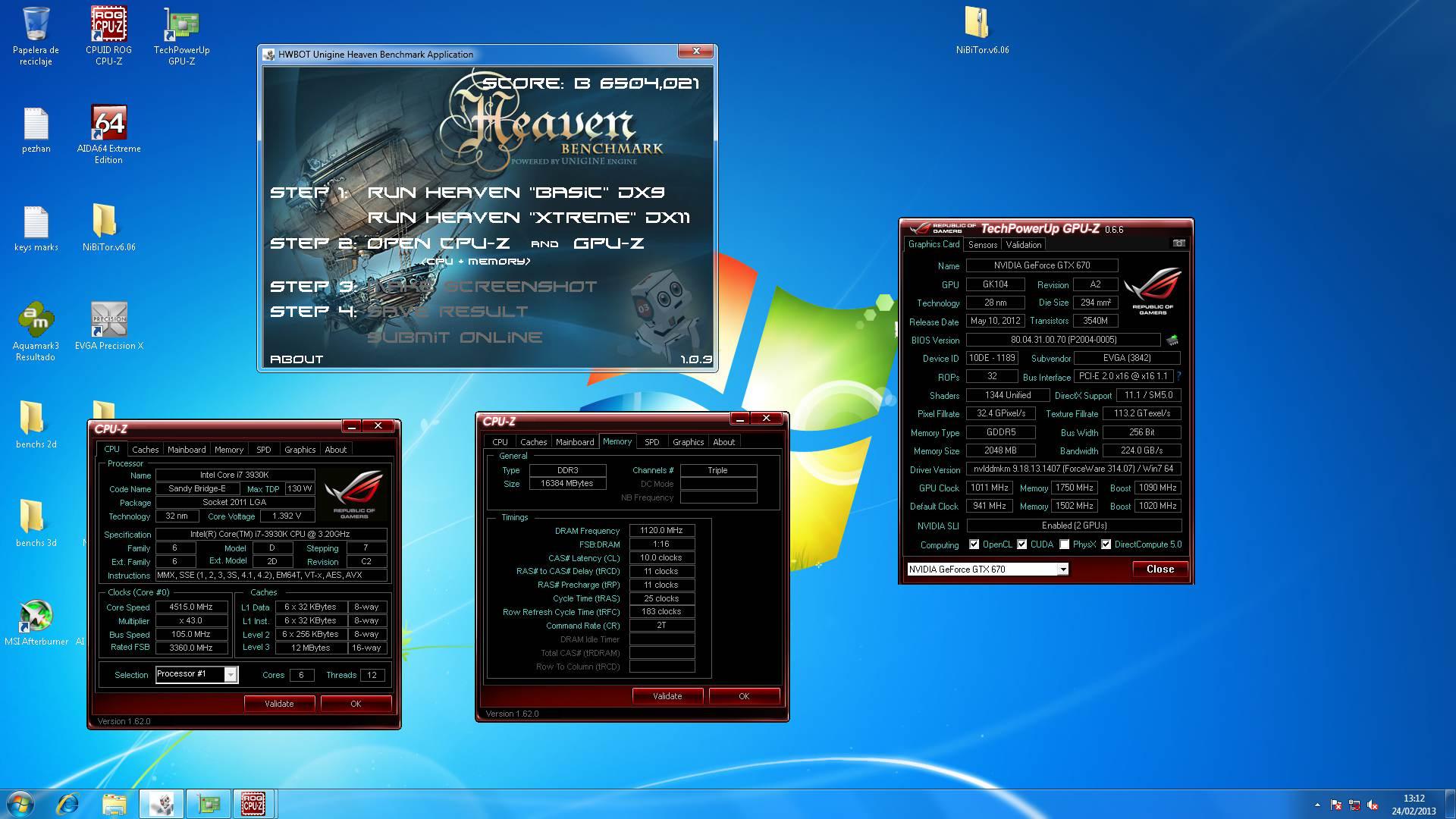This screenshot has height=819, width=1456.
Task: Click the Action Center flag tray icon
Action: [1336, 805]
